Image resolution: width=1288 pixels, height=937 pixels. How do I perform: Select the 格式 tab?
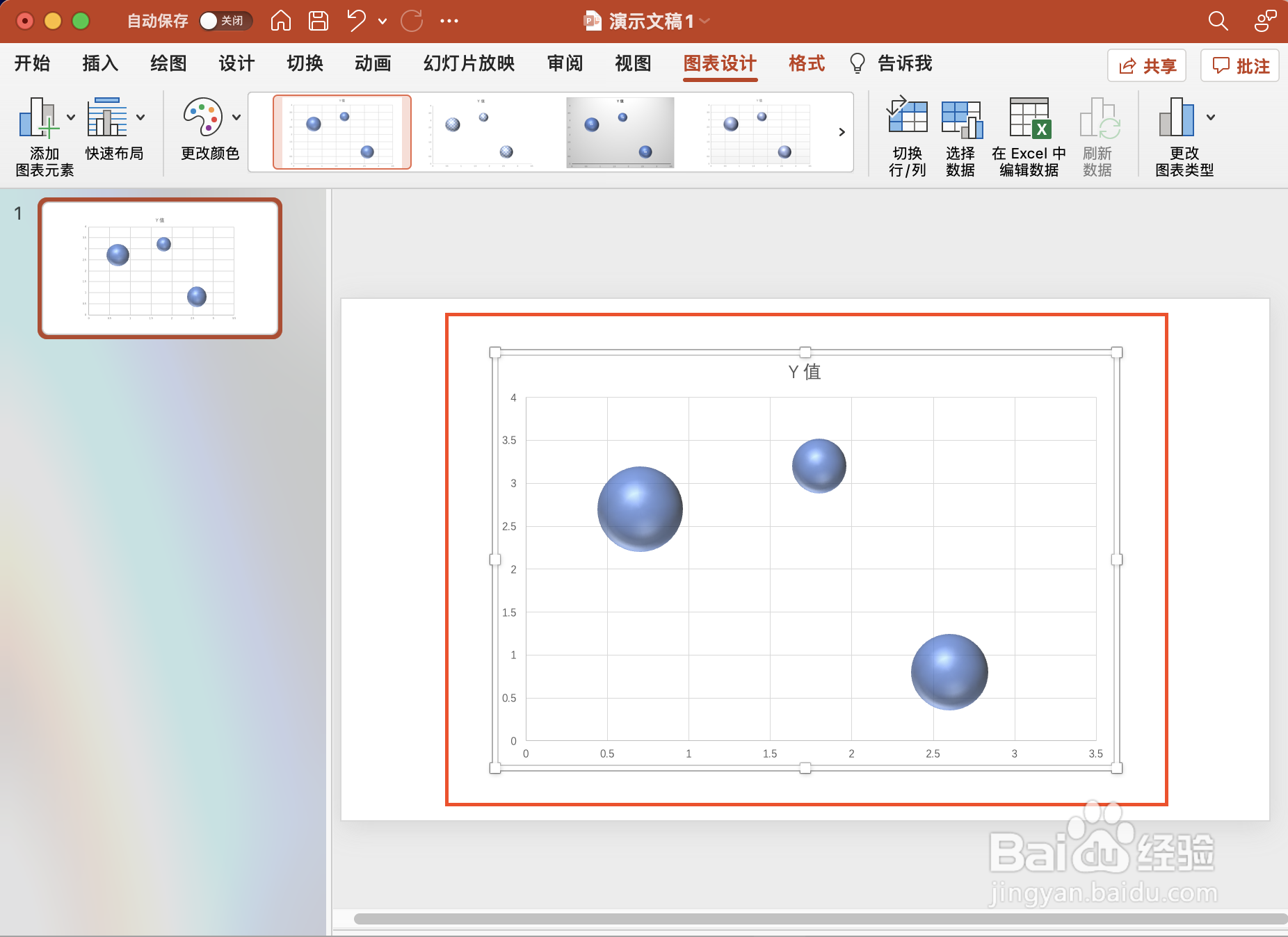pyautogui.click(x=807, y=63)
